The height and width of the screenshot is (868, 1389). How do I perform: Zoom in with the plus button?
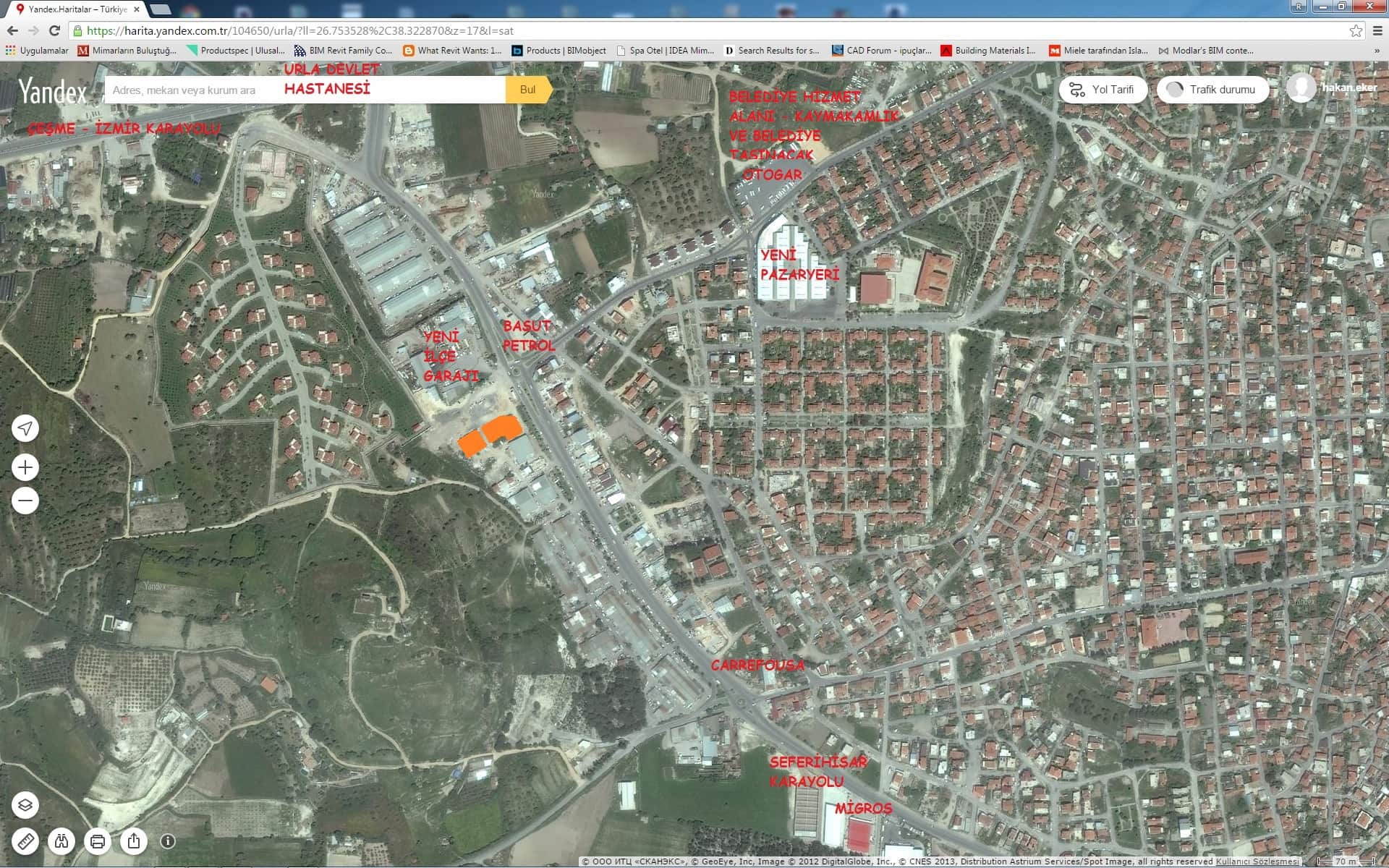coord(25,467)
